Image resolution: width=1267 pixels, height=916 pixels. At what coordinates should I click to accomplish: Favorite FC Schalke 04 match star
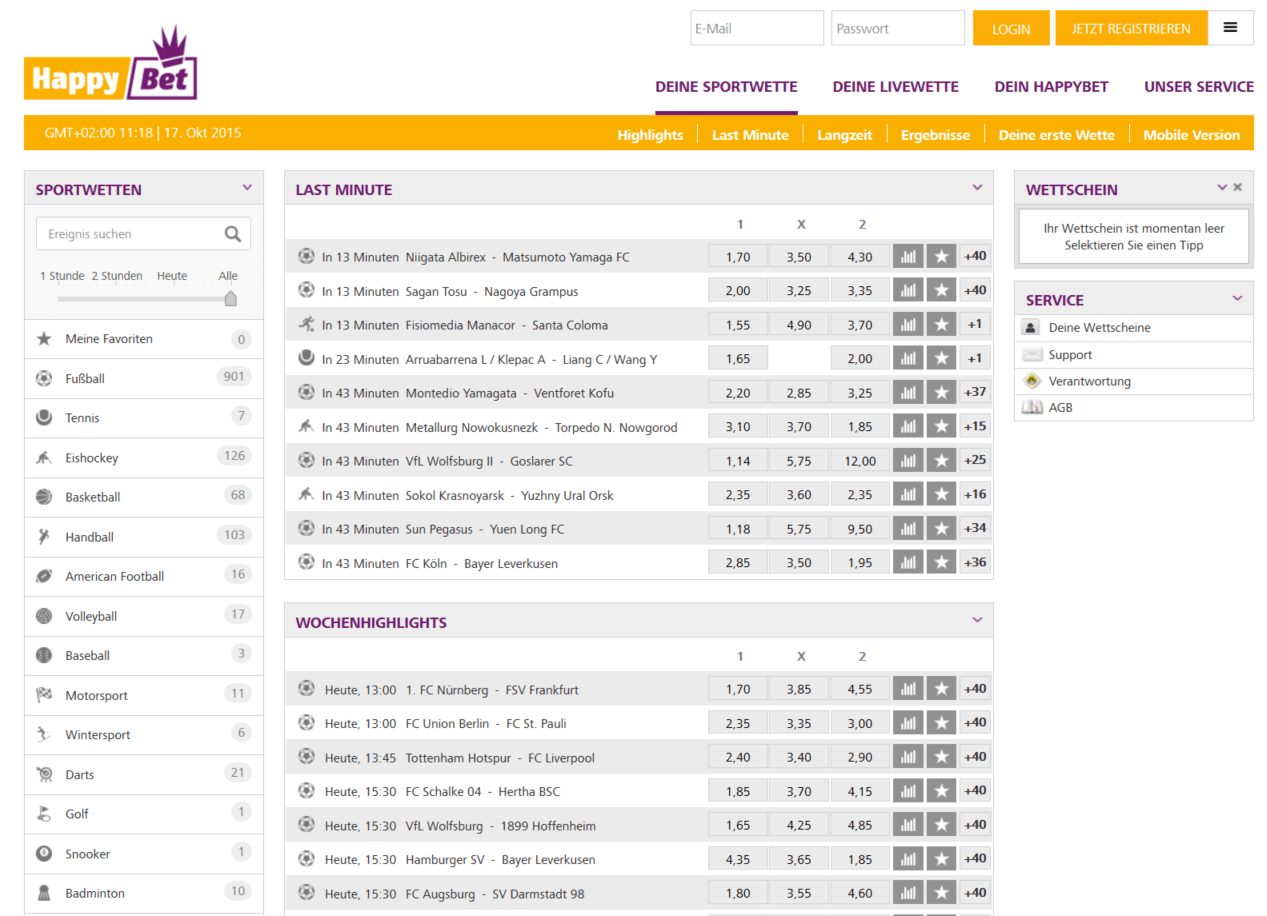pyautogui.click(x=941, y=791)
